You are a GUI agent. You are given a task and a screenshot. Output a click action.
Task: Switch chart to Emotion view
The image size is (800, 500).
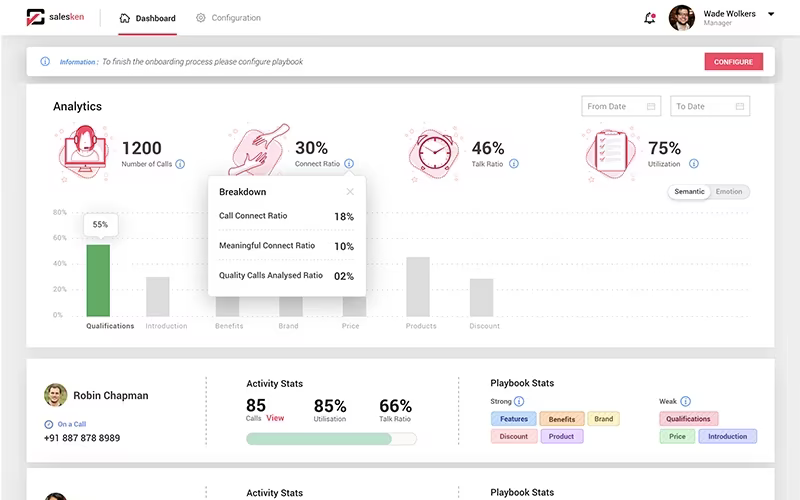click(729, 192)
